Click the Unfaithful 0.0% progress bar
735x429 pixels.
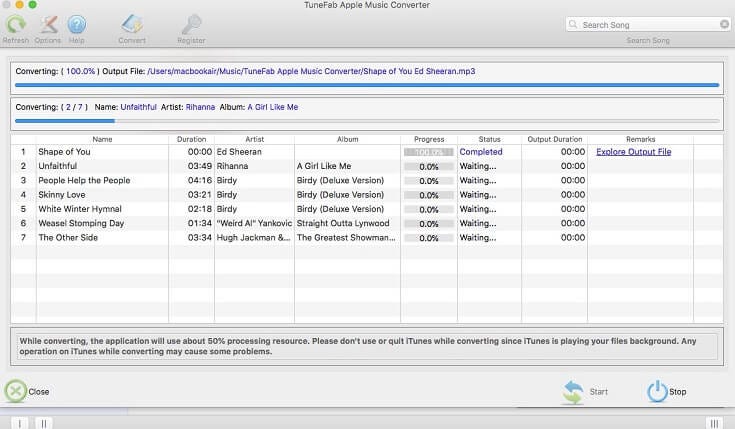tap(428, 166)
